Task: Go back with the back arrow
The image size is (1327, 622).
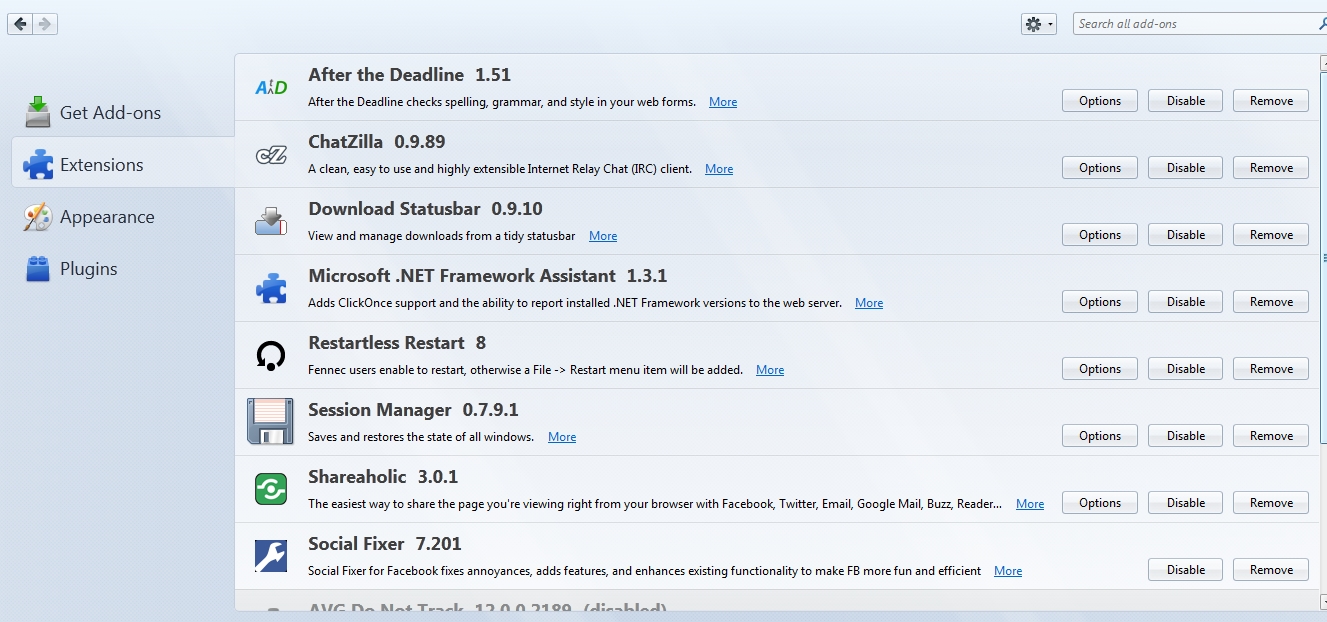Action: pyautogui.click(x=20, y=24)
